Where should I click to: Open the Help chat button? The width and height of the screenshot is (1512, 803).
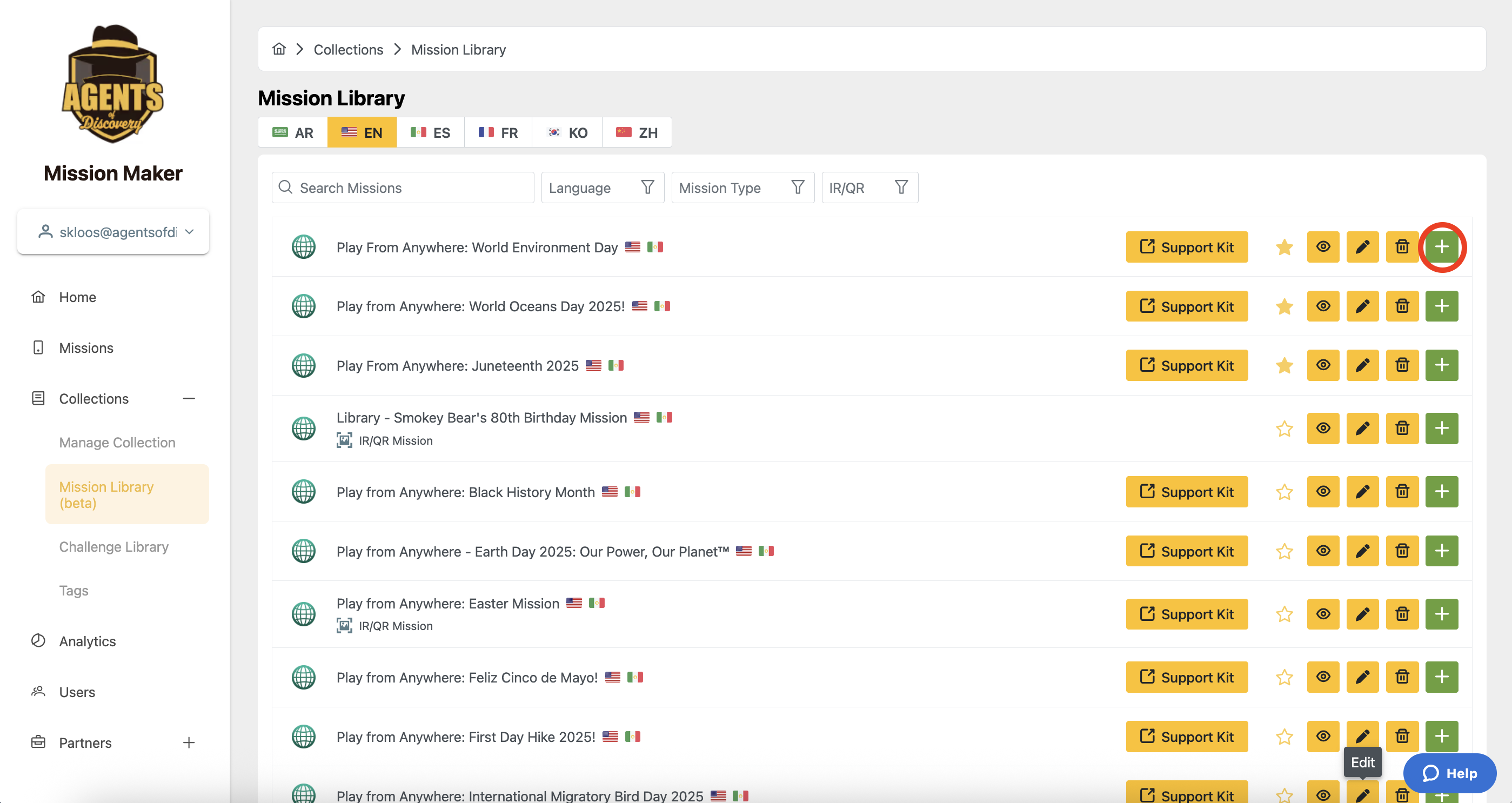coord(1449,773)
